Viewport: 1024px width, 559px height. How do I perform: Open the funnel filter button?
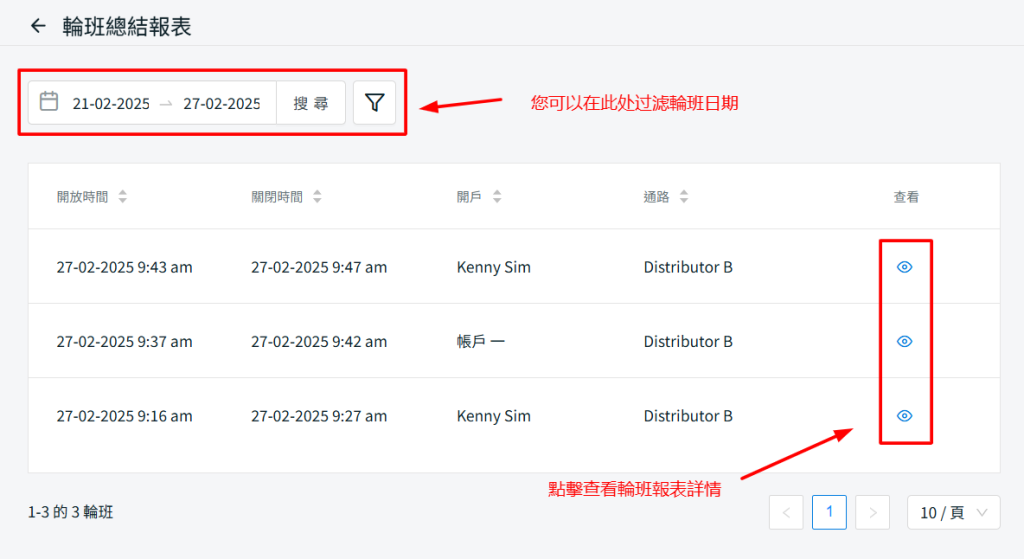click(x=374, y=103)
